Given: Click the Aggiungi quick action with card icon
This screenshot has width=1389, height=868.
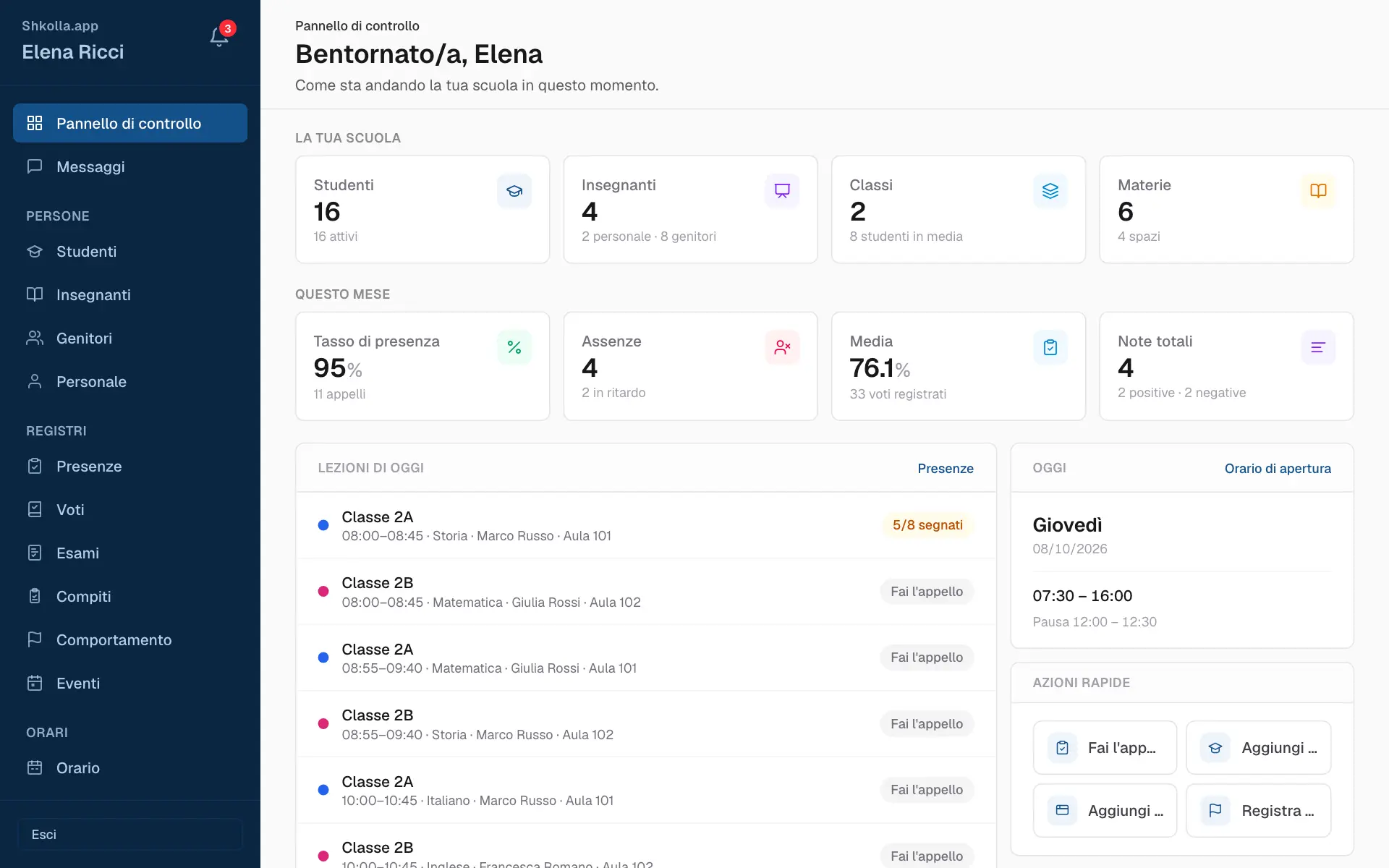Looking at the screenshot, I should [1105, 810].
